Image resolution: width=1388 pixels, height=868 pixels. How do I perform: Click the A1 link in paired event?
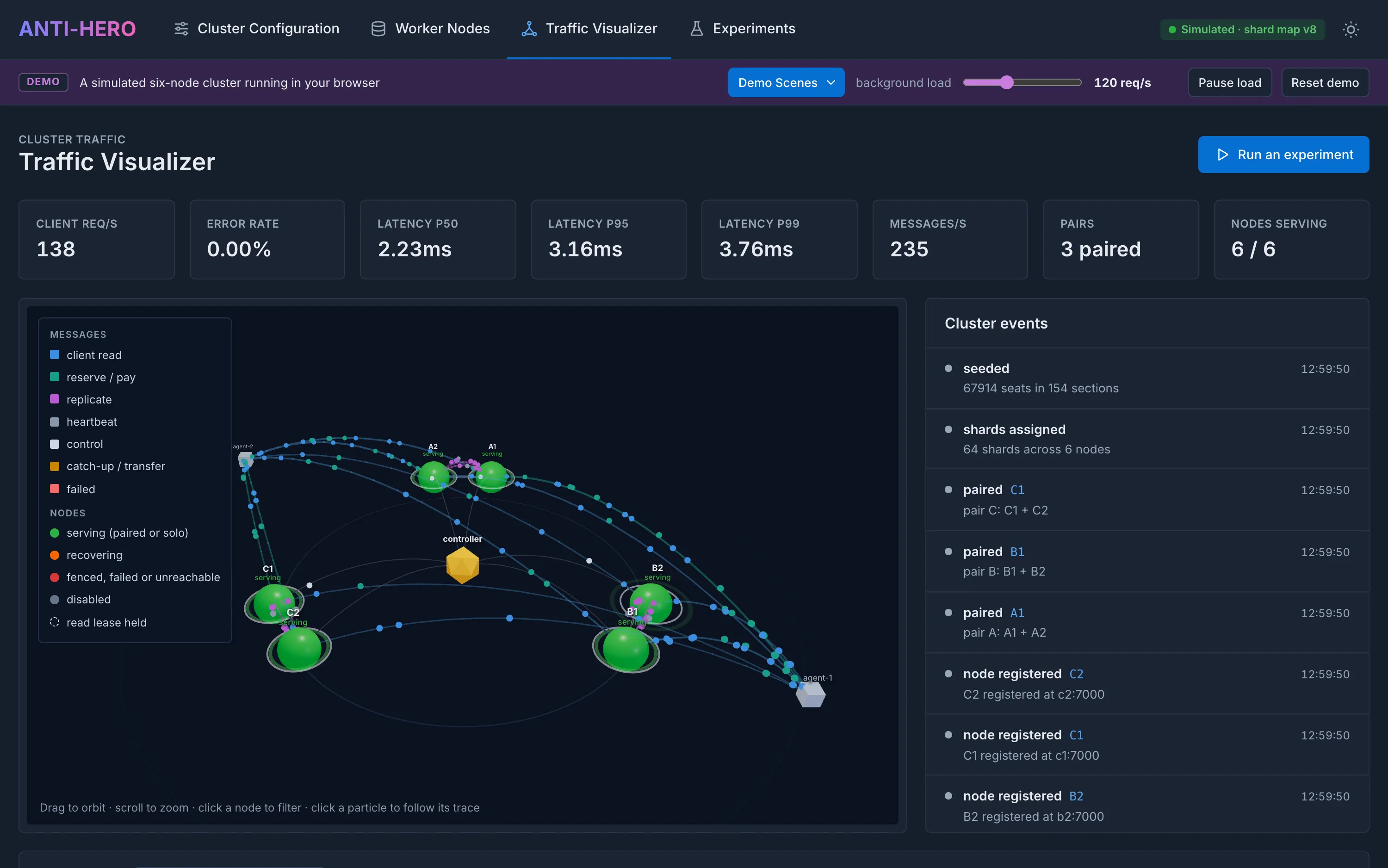(x=1016, y=613)
